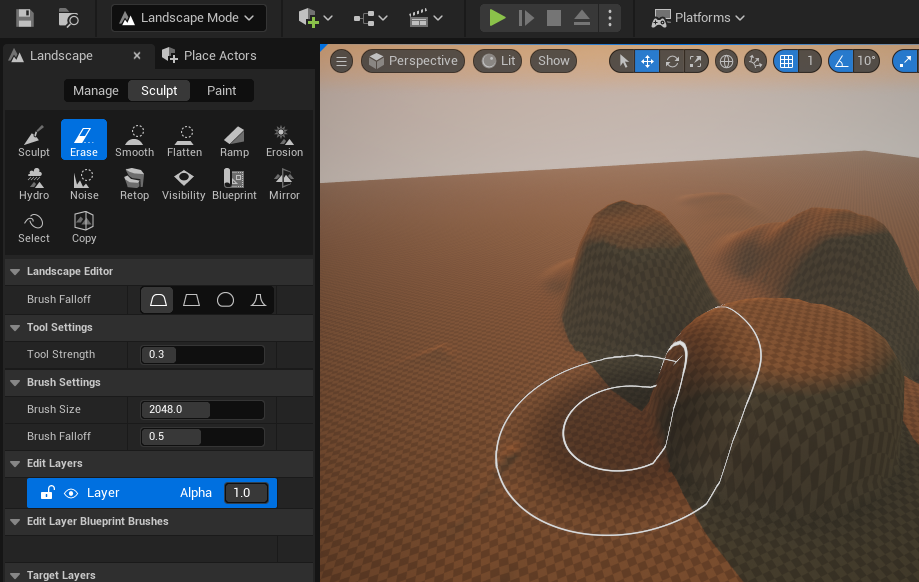Image resolution: width=919 pixels, height=582 pixels.
Task: Collapse the Brush Settings section
Action: (15, 383)
